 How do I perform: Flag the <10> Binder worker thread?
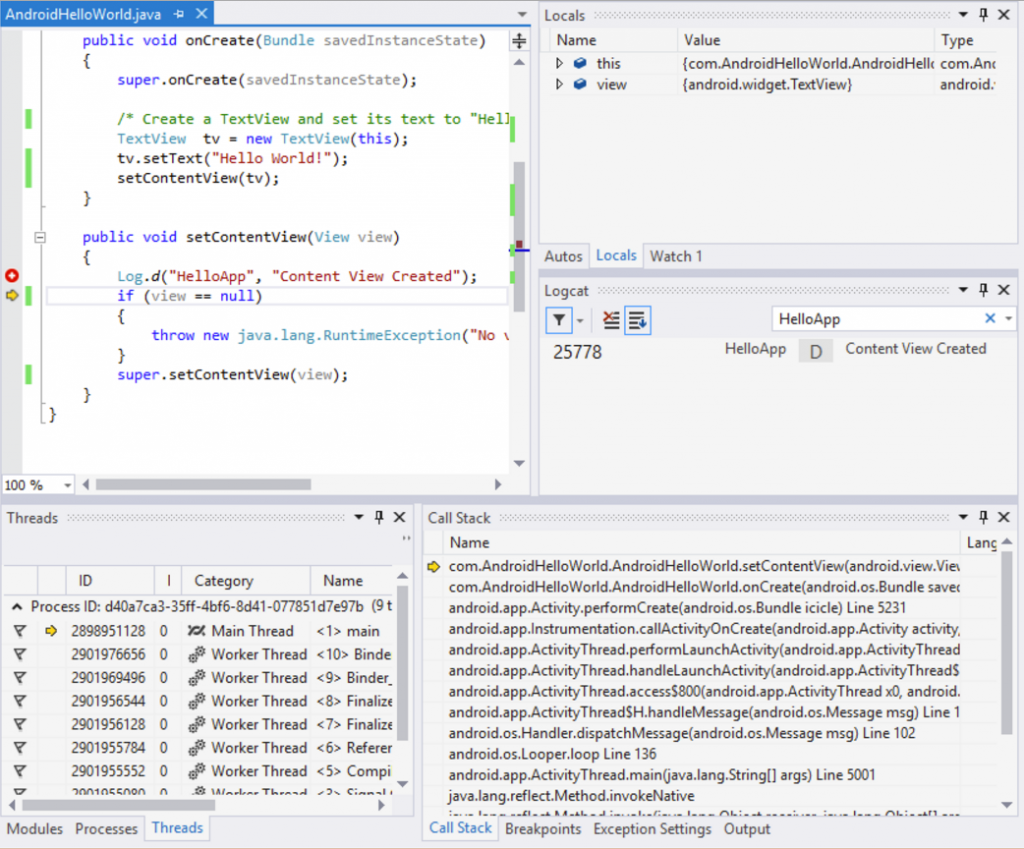pos(21,654)
